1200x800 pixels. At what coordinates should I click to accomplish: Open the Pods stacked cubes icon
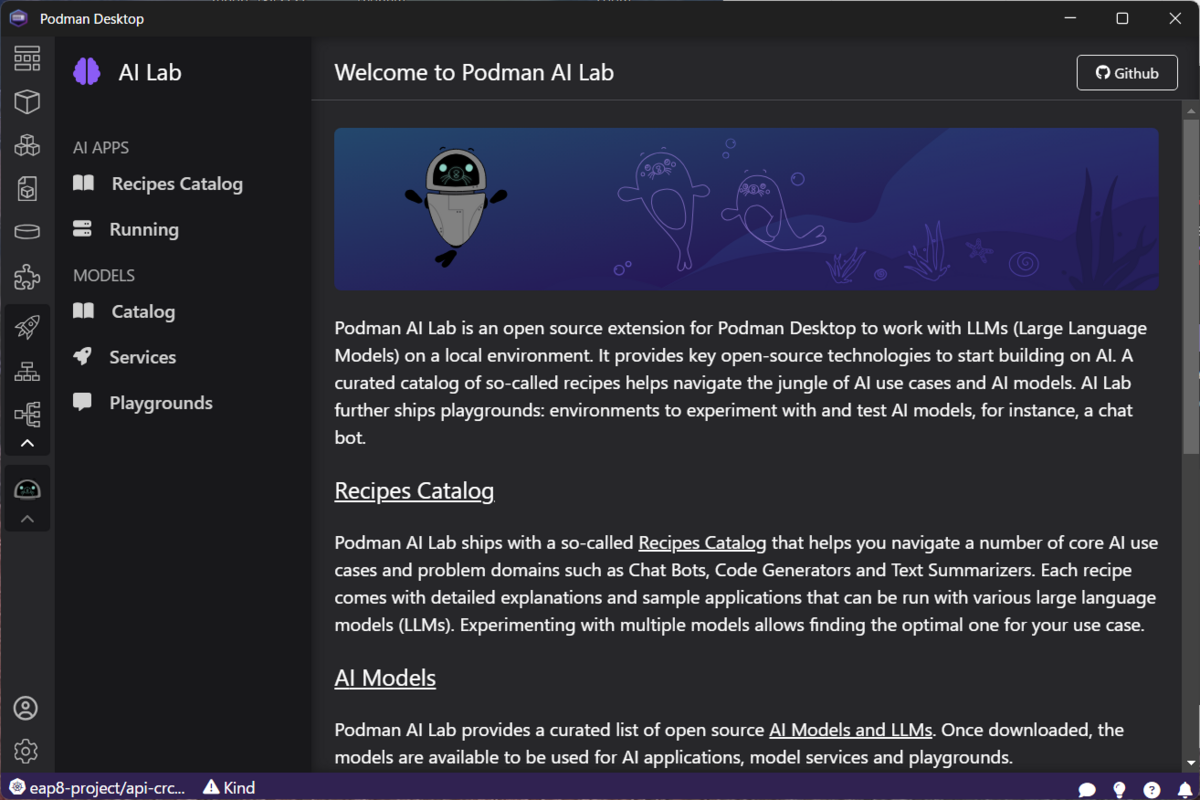pyautogui.click(x=27, y=145)
